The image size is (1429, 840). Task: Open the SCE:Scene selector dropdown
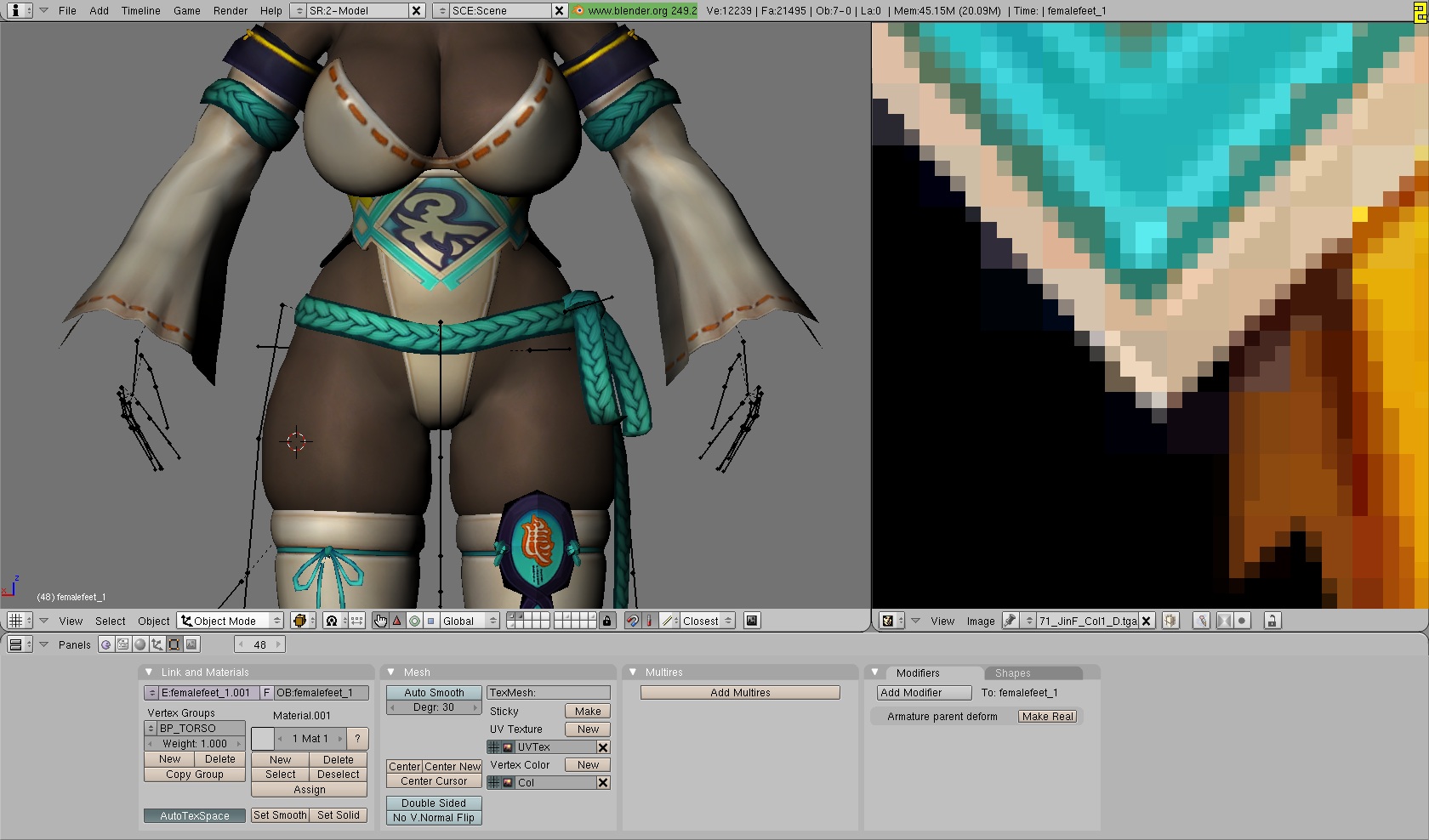pos(441,10)
